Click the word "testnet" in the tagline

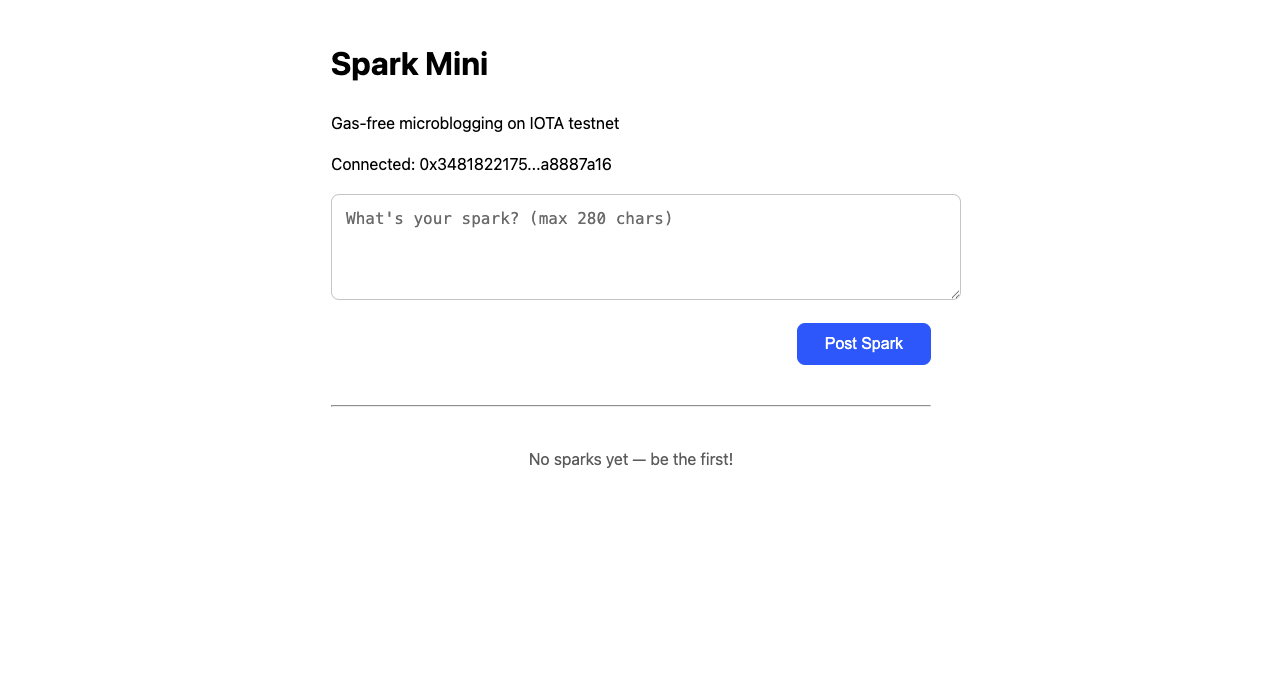point(594,124)
